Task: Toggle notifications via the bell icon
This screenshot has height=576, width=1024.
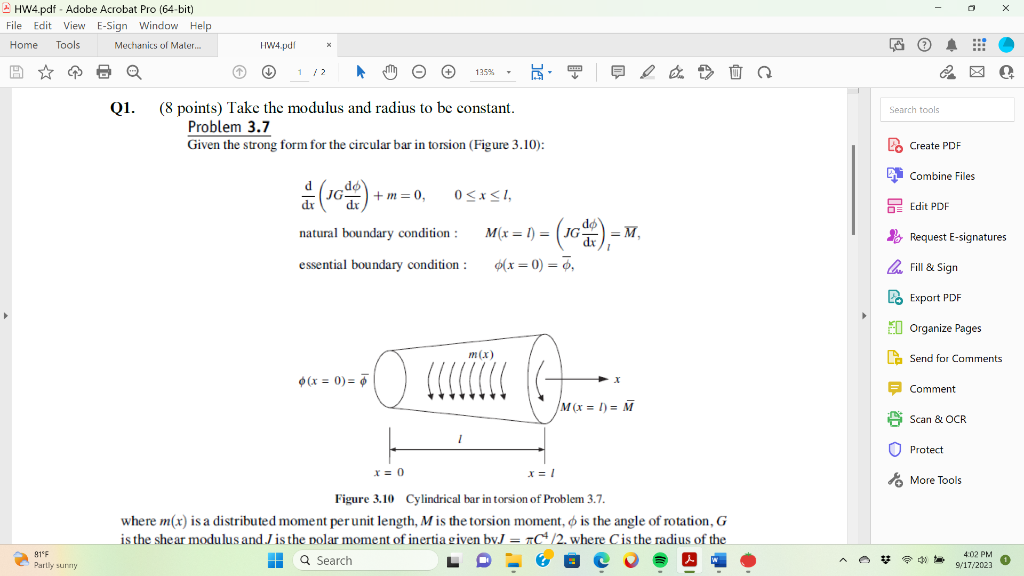Action: (x=951, y=45)
